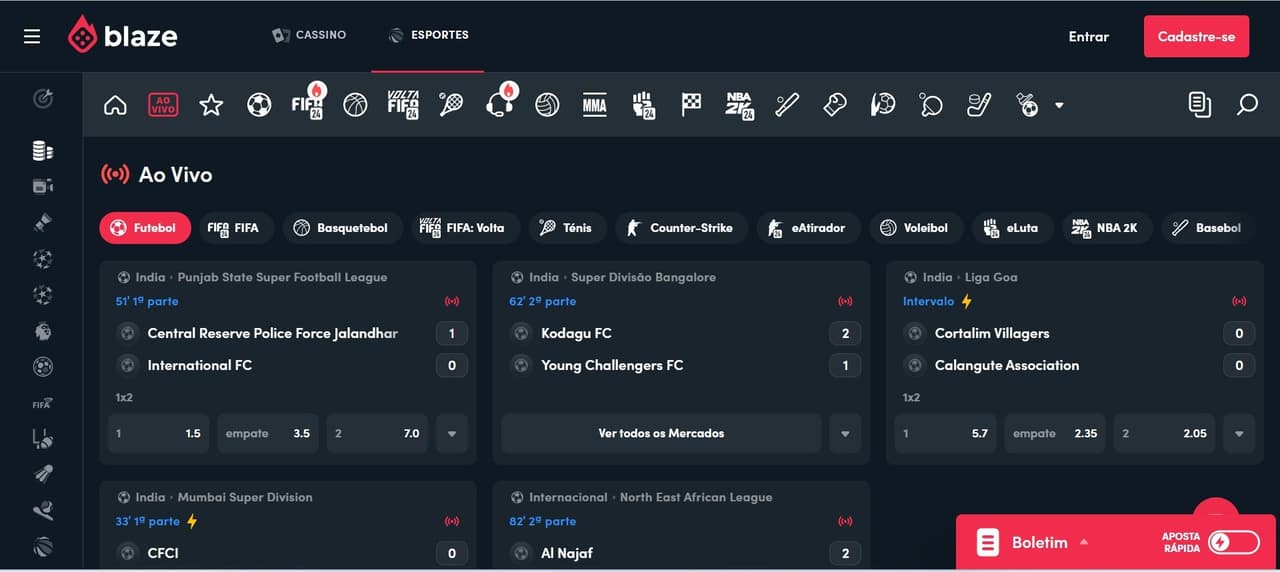This screenshot has width=1280, height=572.
Task: Bet on empate at 2.35 odds
Action: [1055, 434]
